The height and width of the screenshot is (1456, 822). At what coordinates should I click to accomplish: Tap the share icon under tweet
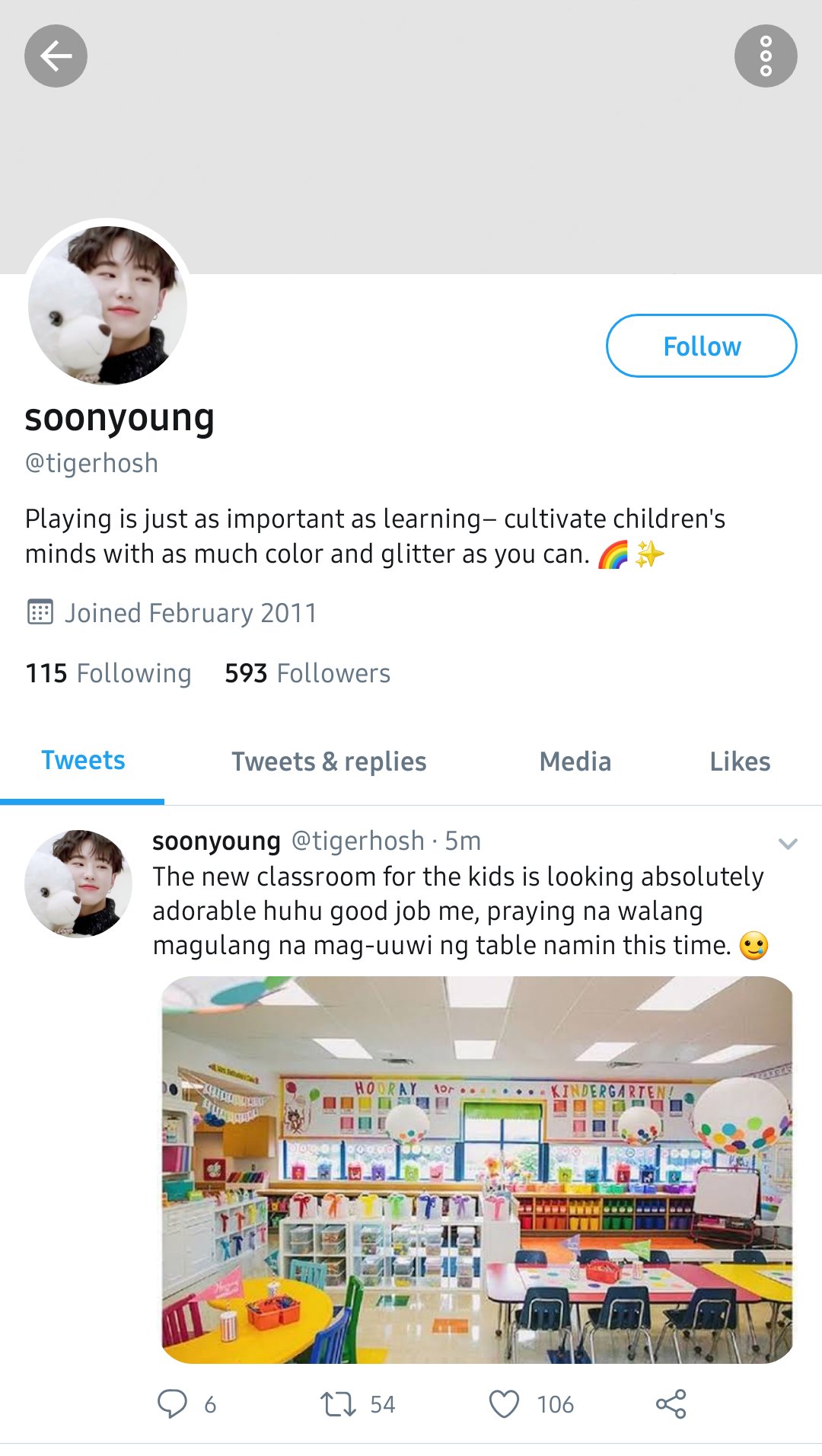pyautogui.click(x=671, y=1403)
